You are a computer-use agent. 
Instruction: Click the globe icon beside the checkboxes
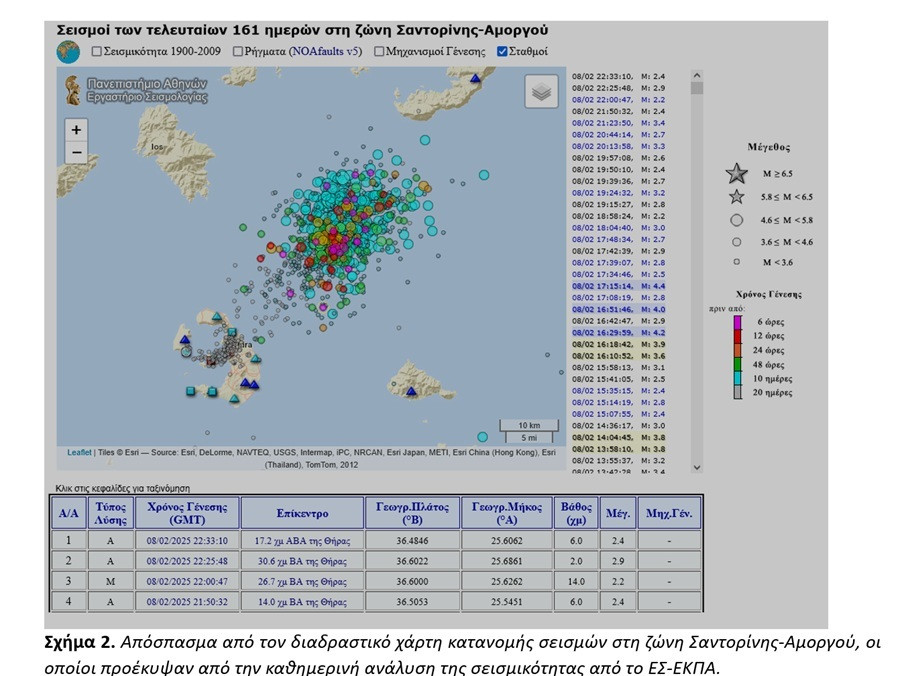point(68,52)
